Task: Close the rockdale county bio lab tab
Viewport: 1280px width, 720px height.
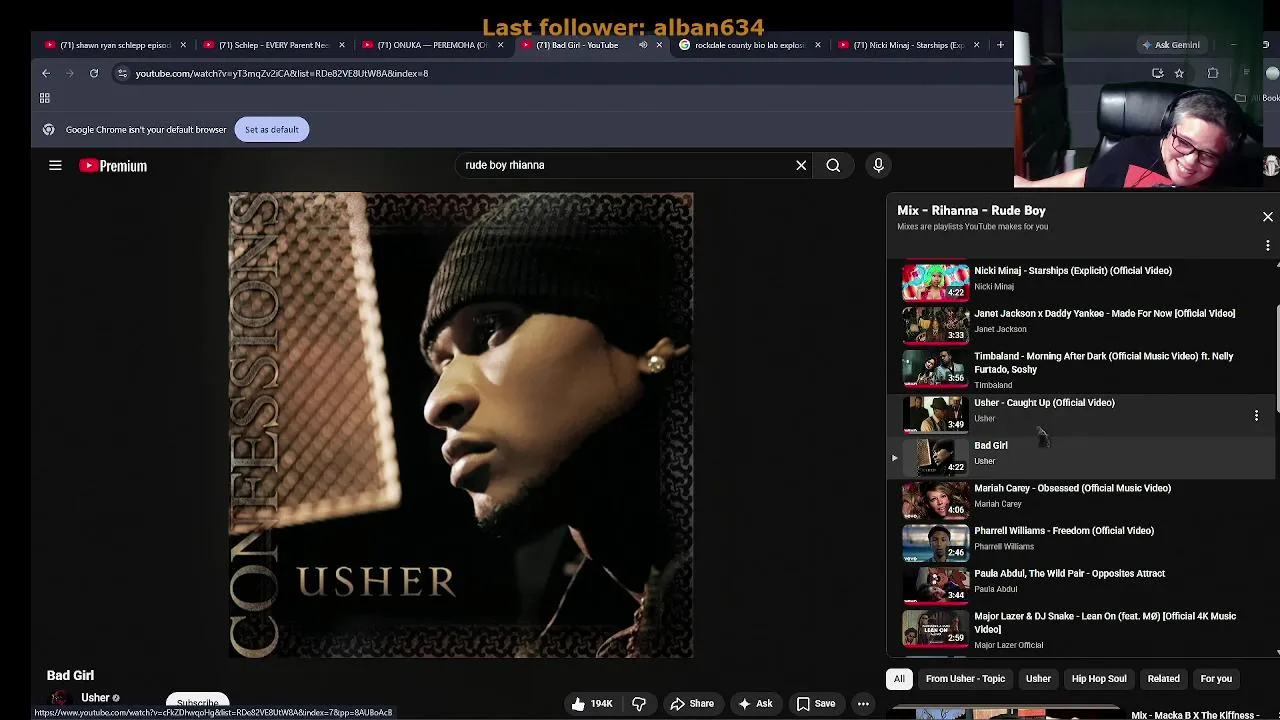Action: [818, 45]
